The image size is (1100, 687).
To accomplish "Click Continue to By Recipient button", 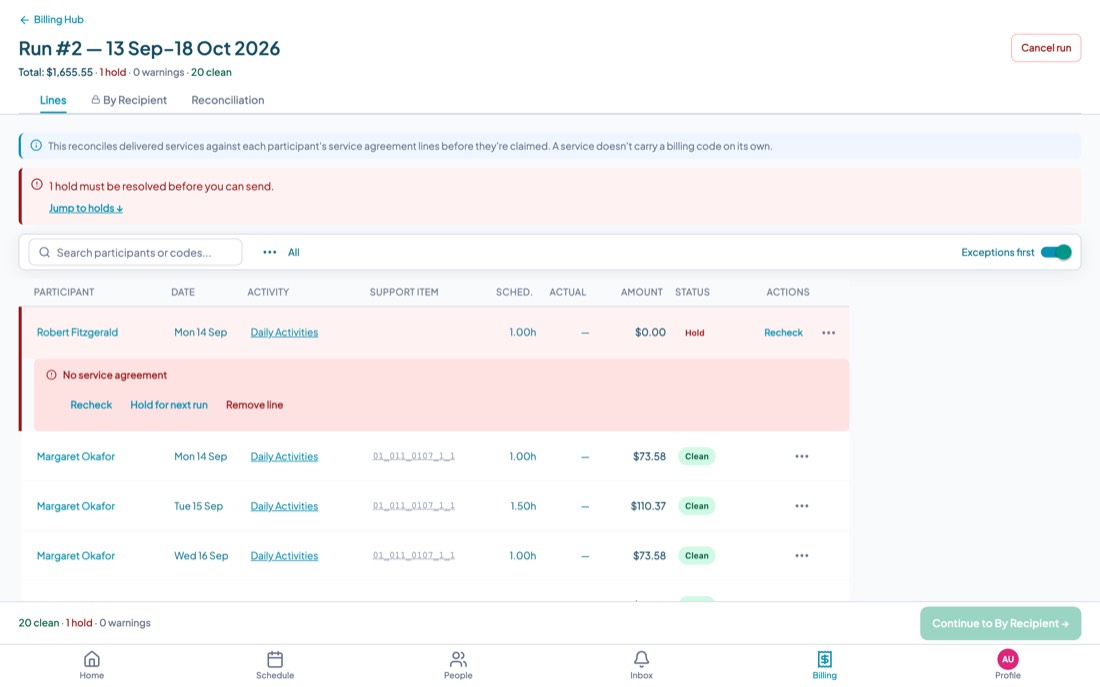I will [1000, 623].
